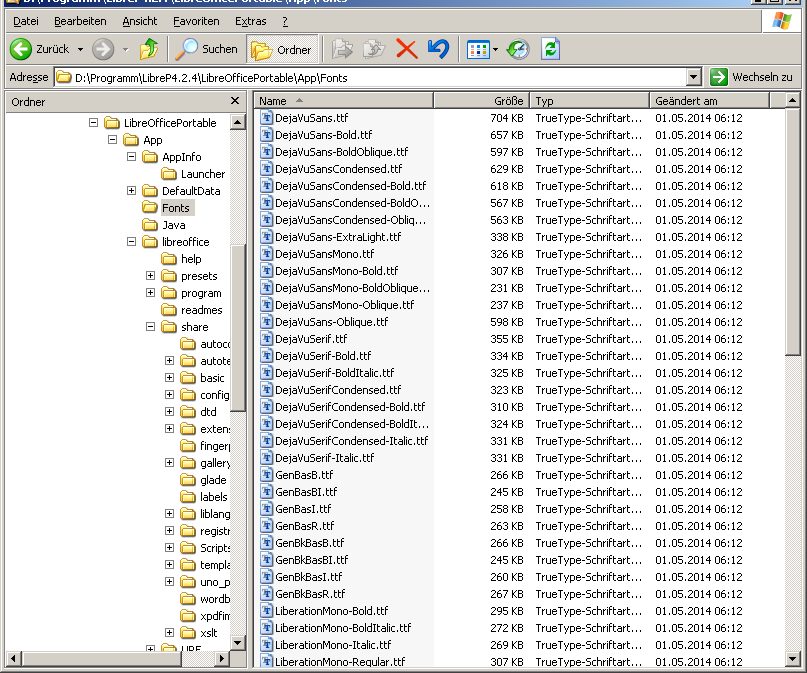807x673 pixels.
Task: Sort by Typ column header
Action: coord(589,101)
